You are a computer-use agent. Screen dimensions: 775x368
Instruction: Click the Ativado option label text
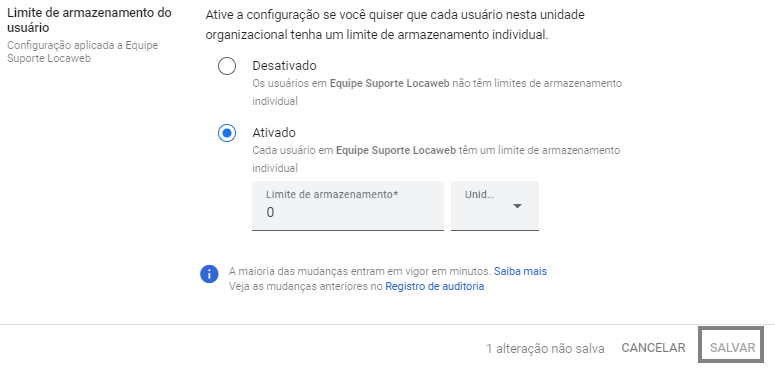tap(274, 133)
